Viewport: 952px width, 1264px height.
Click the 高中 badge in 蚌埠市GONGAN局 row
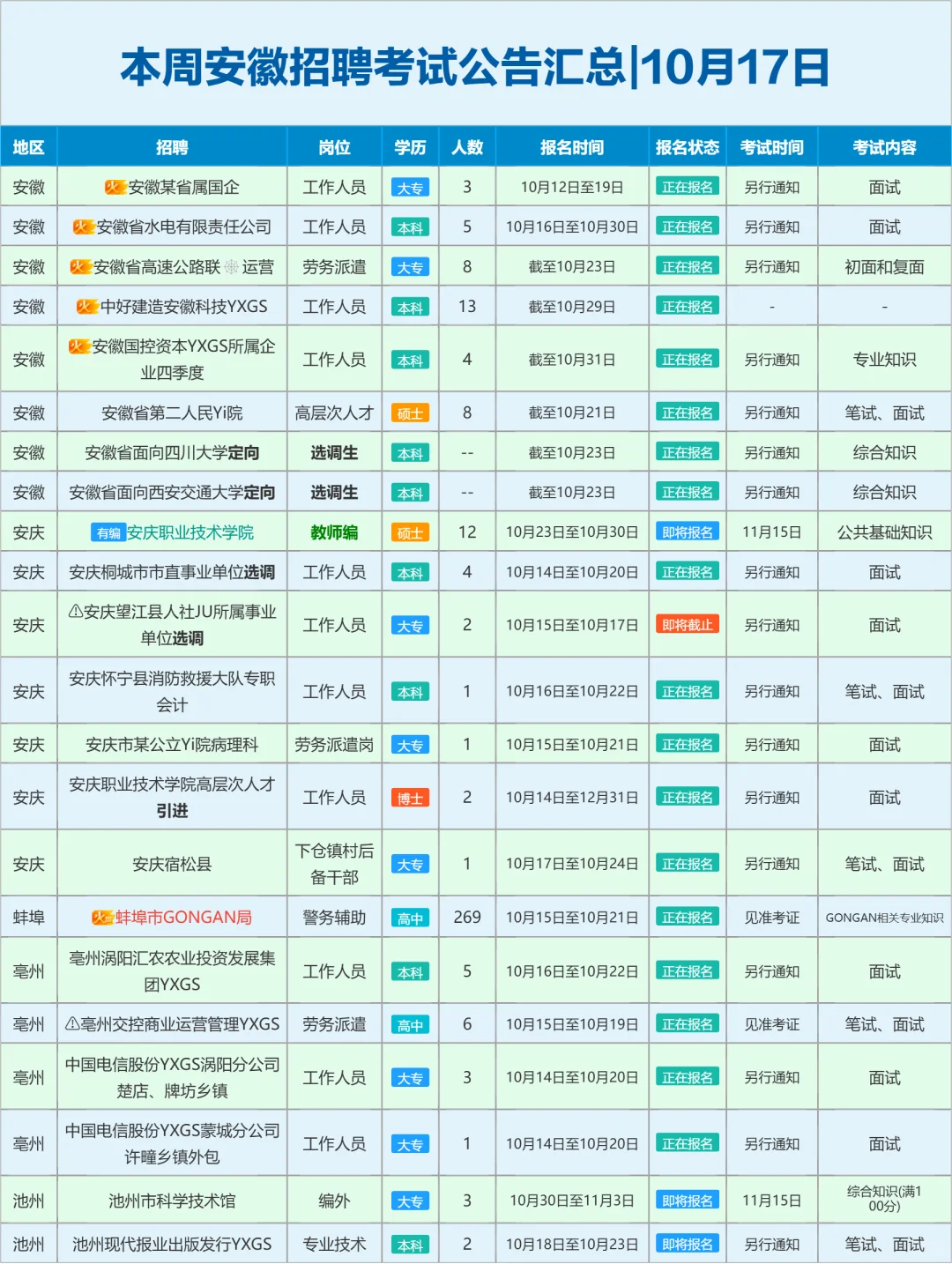pyautogui.click(x=410, y=918)
